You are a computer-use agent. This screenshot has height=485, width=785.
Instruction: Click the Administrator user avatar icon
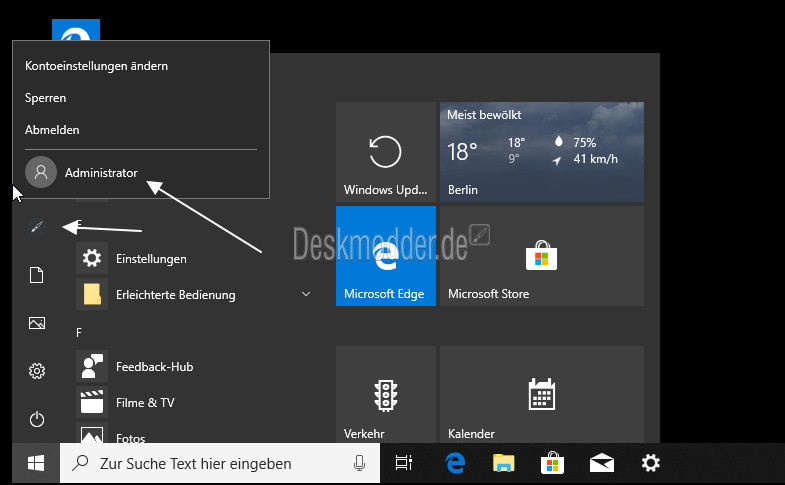pos(41,172)
